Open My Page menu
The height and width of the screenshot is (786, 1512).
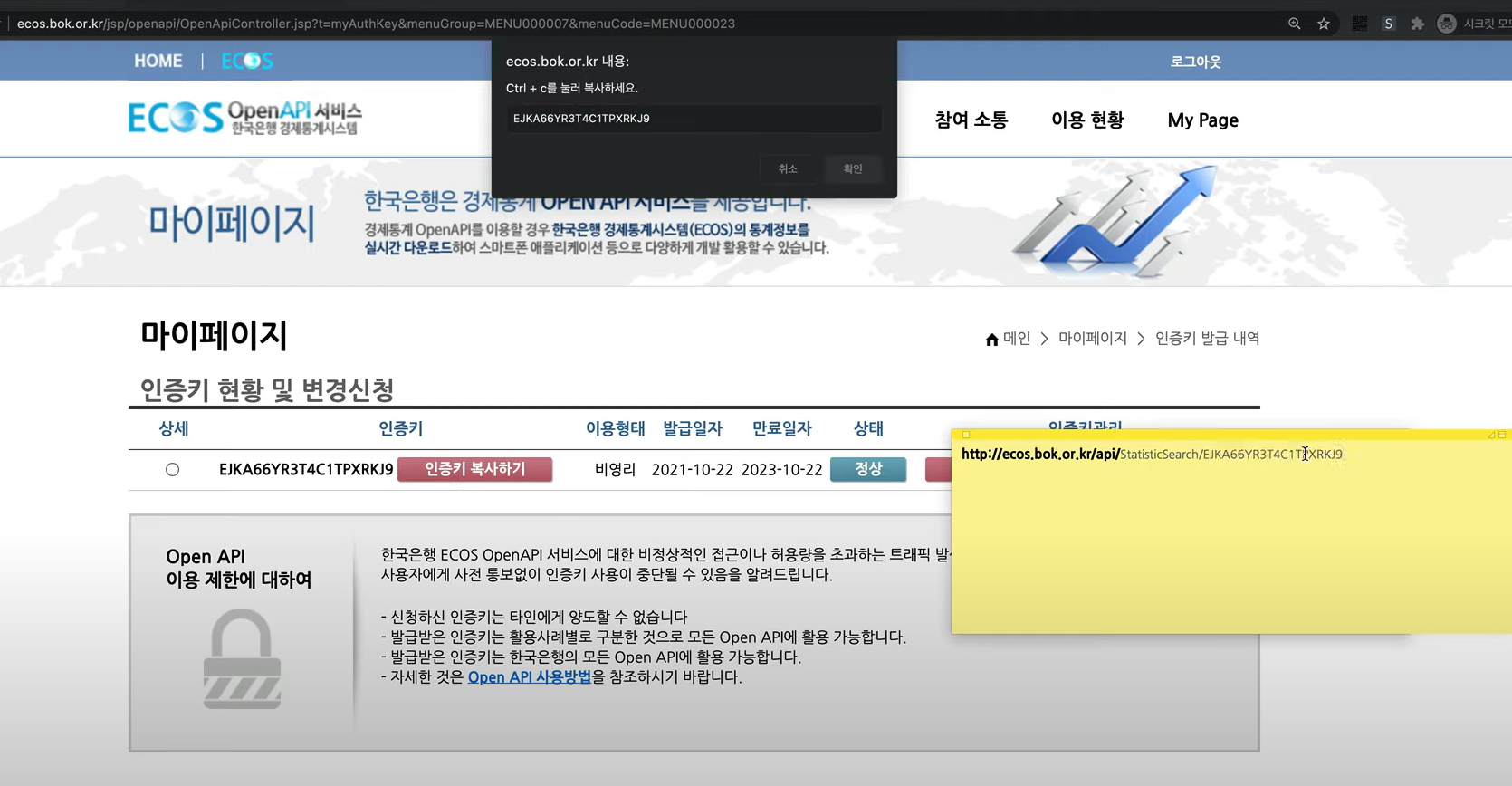click(1202, 120)
